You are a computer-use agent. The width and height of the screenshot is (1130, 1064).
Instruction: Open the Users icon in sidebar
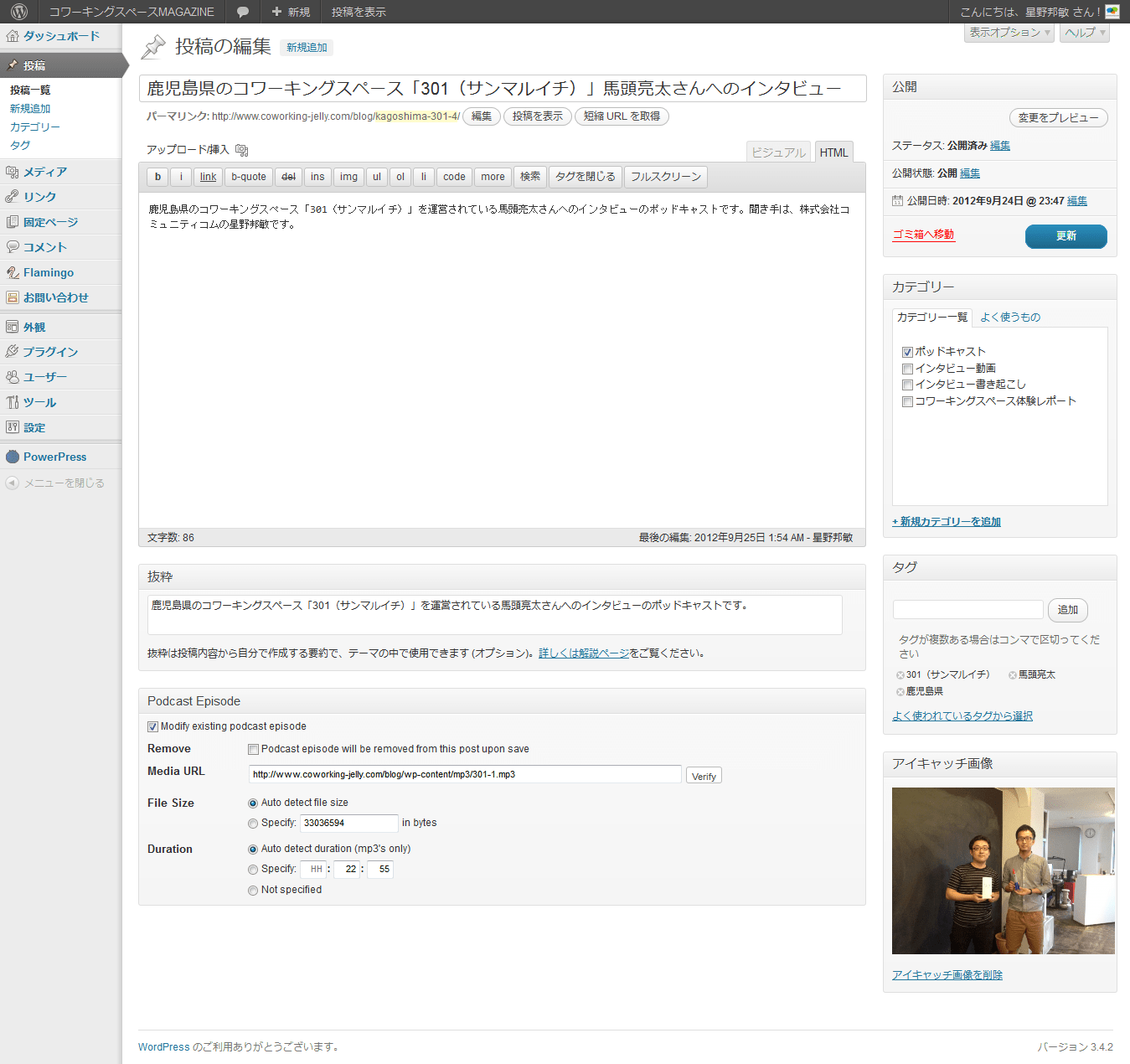(x=13, y=377)
